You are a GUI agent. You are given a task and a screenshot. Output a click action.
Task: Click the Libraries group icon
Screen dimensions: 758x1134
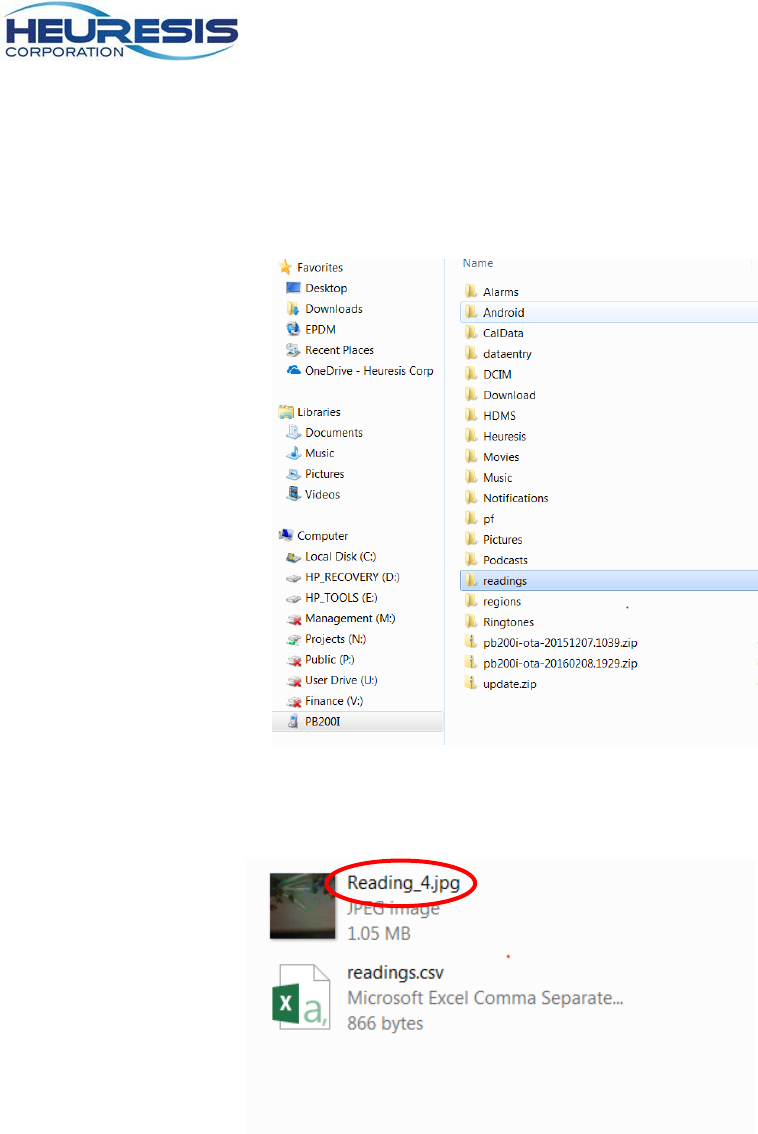(x=286, y=412)
